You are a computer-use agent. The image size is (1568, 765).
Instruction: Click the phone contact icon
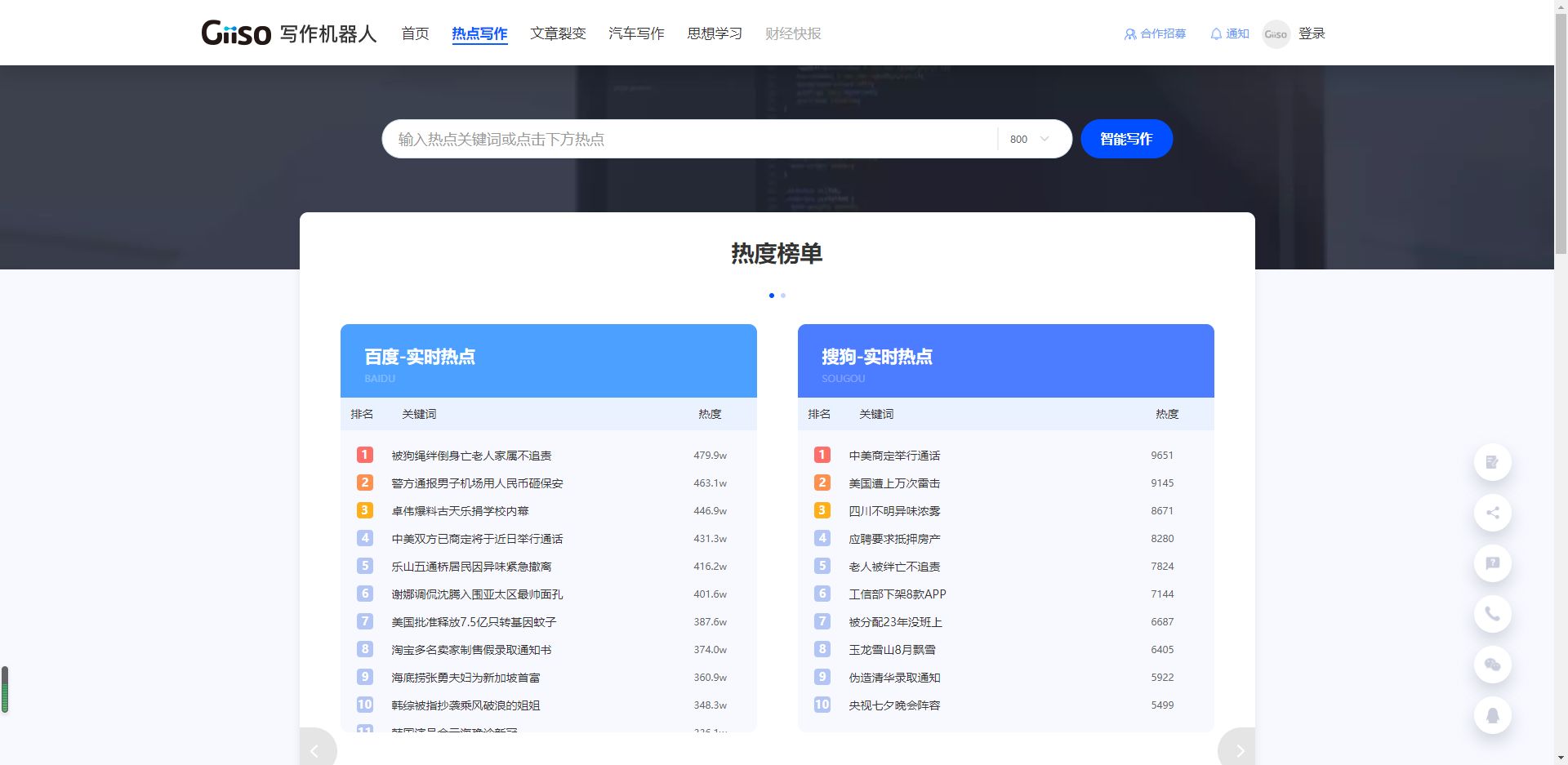click(x=1492, y=614)
